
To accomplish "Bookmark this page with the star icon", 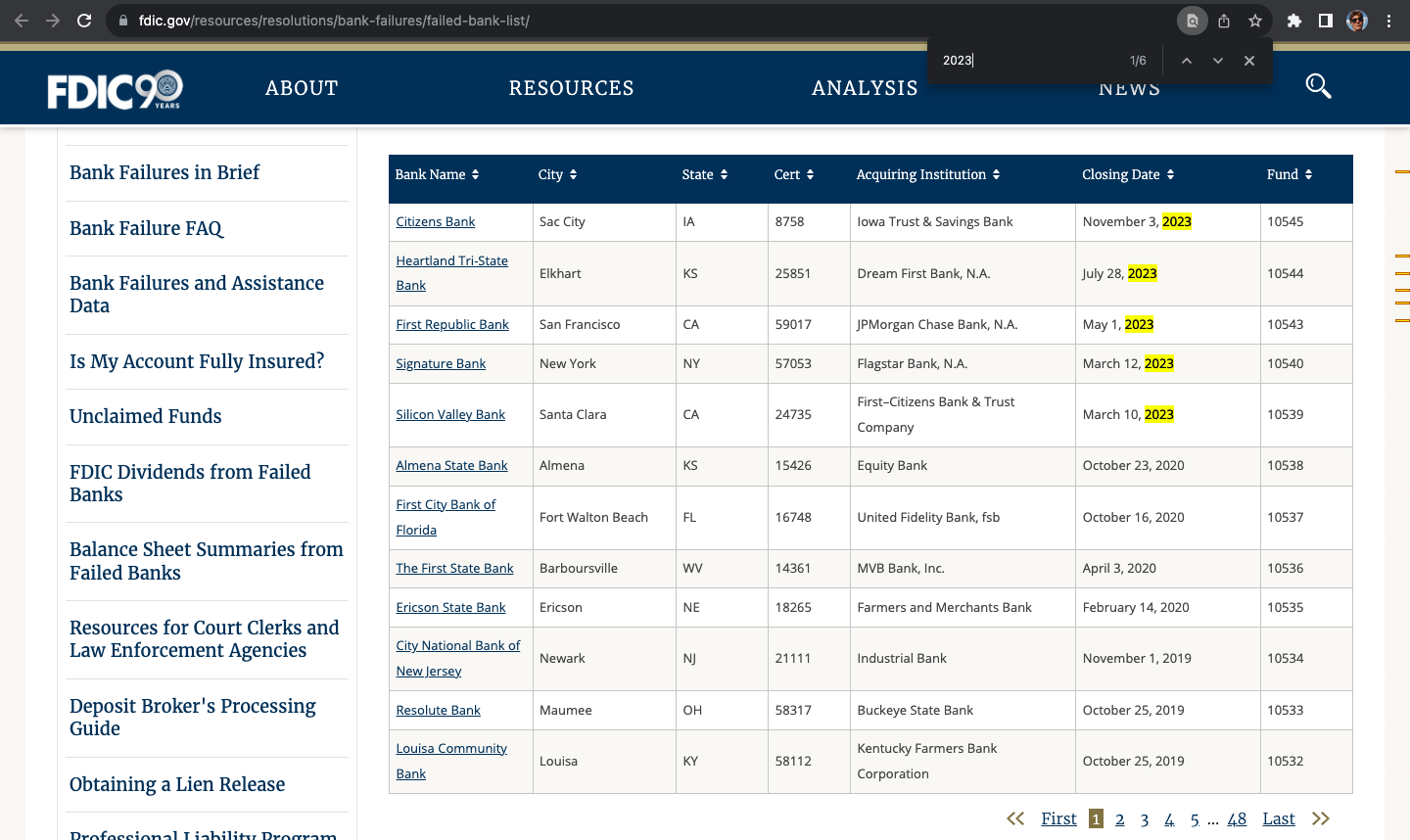I will 1254,21.
